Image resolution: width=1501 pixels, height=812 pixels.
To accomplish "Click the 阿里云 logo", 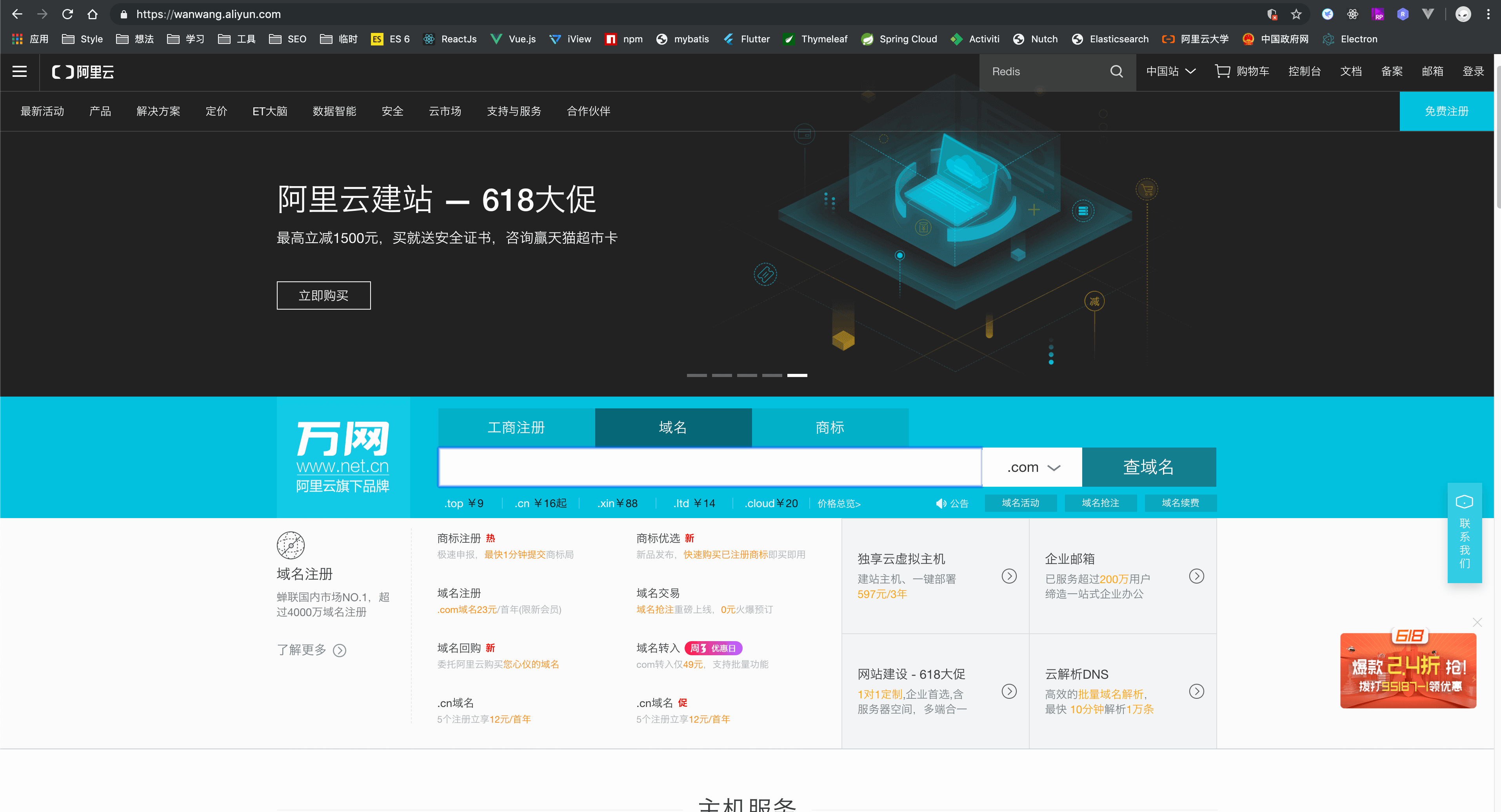I will point(83,72).
